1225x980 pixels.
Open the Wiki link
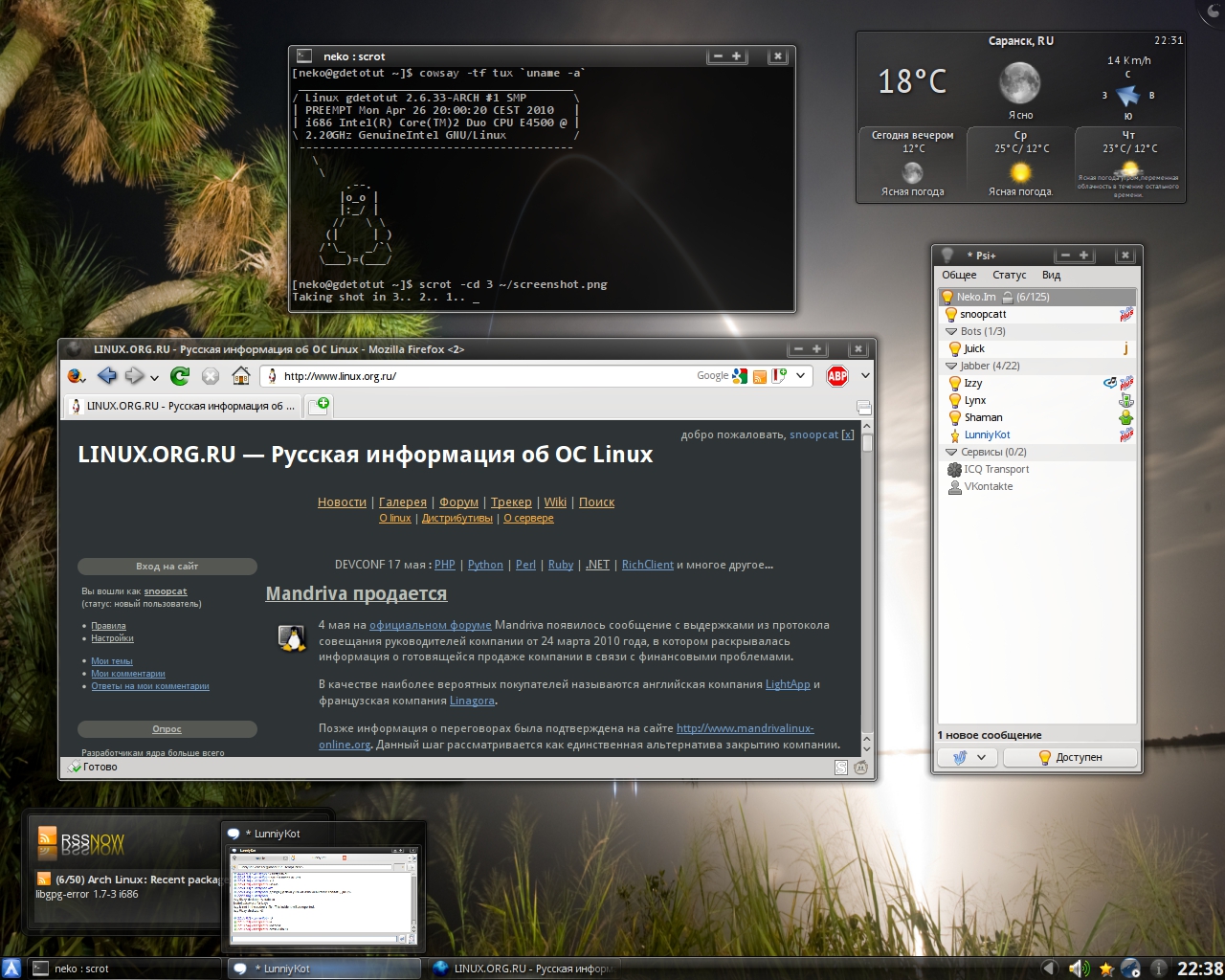tap(555, 501)
